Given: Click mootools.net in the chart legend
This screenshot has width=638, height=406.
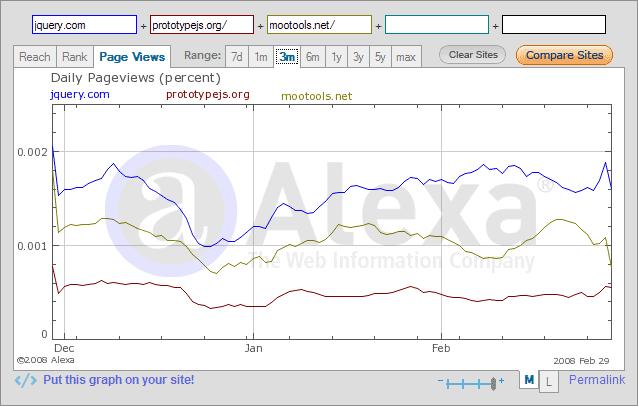Looking at the screenshot, I should [317, 96].
